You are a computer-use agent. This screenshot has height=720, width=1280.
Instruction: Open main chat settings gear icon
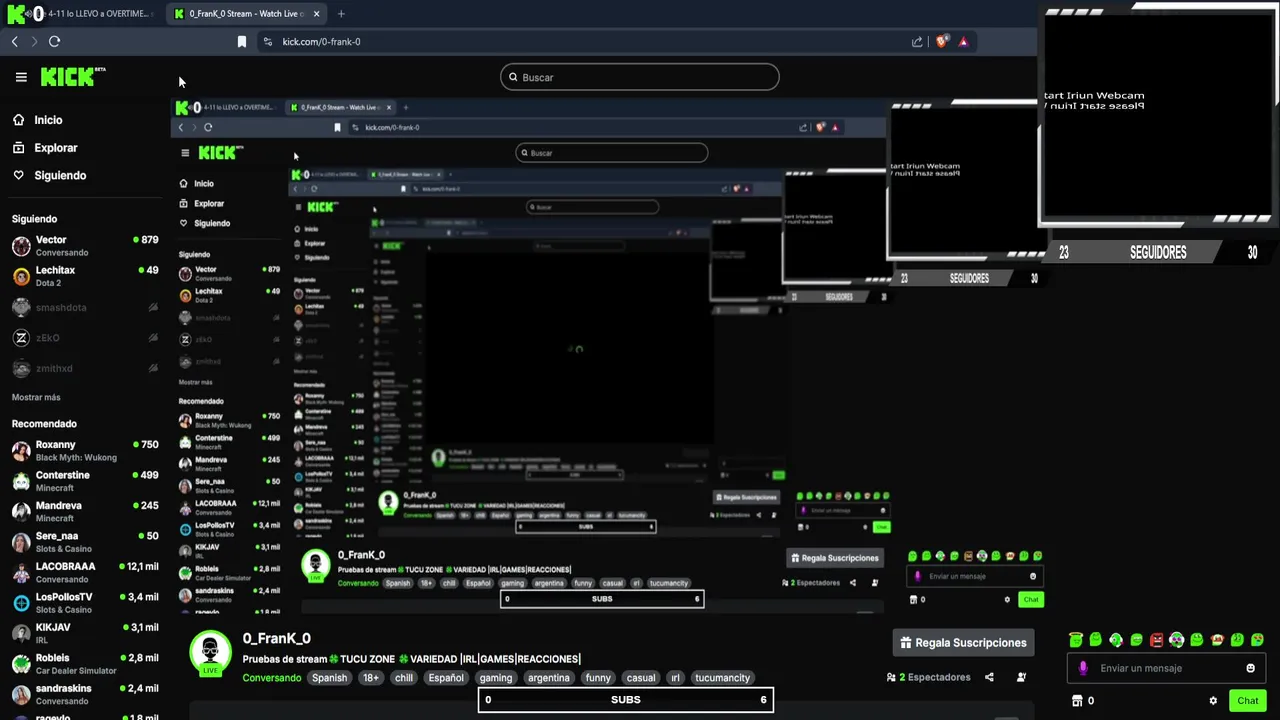1213,701
